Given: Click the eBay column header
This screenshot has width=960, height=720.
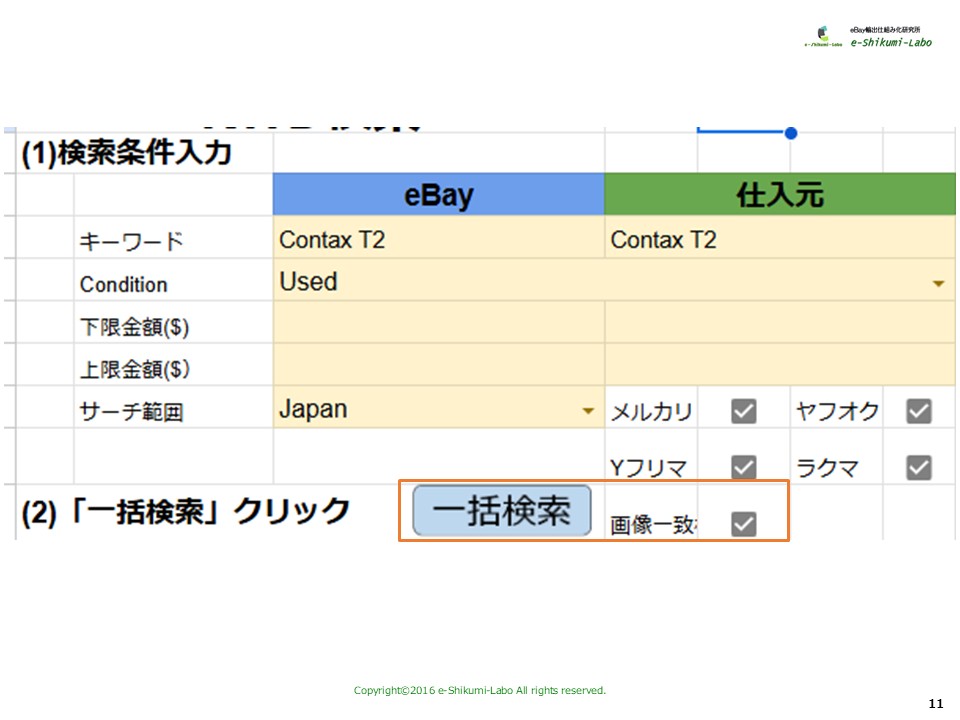Looking at the screenshot, I should tap(438, 195).
